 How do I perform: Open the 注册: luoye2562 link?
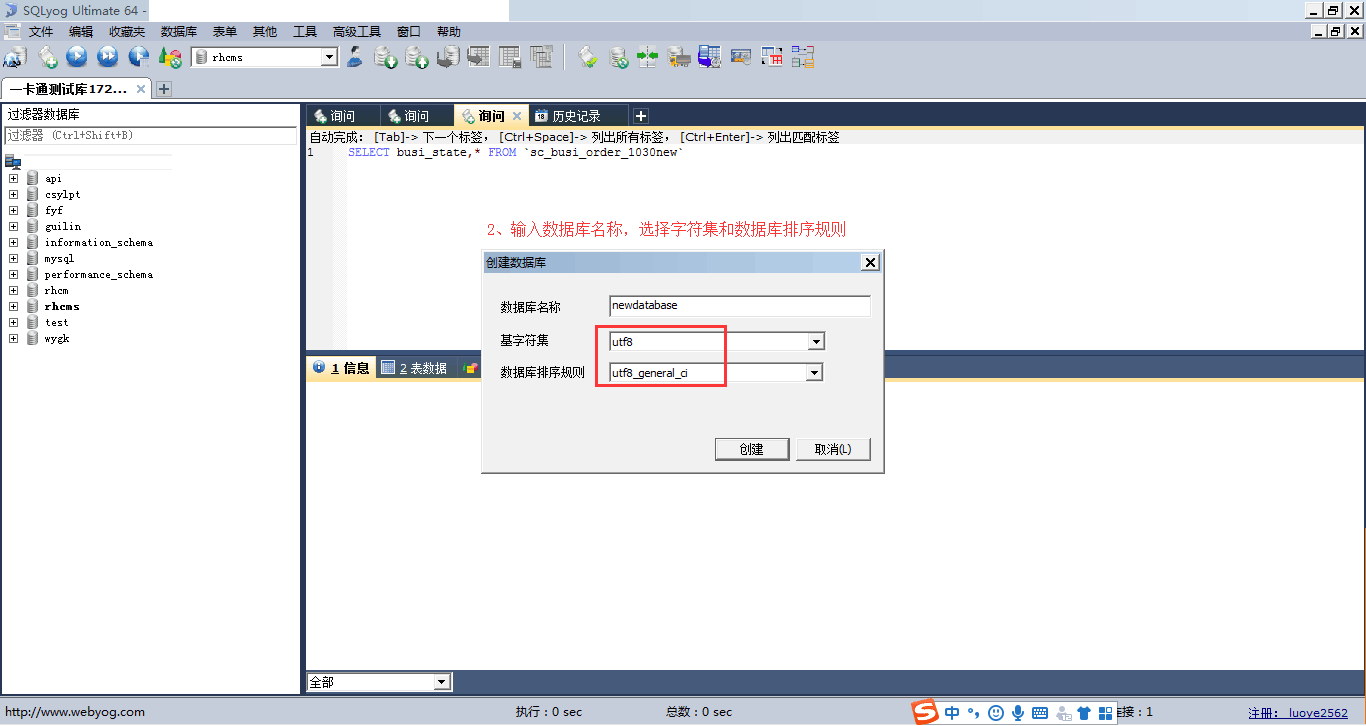click(1298, 713)
